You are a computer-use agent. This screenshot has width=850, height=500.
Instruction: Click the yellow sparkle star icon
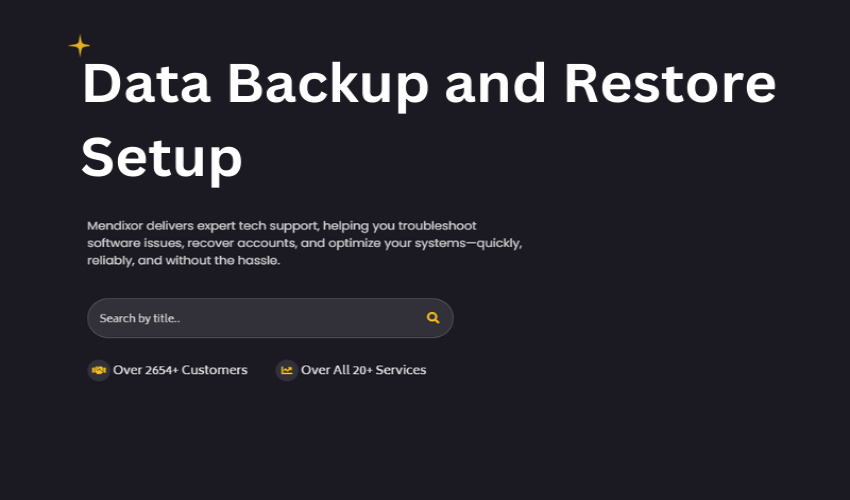click(x=80, y=46)
